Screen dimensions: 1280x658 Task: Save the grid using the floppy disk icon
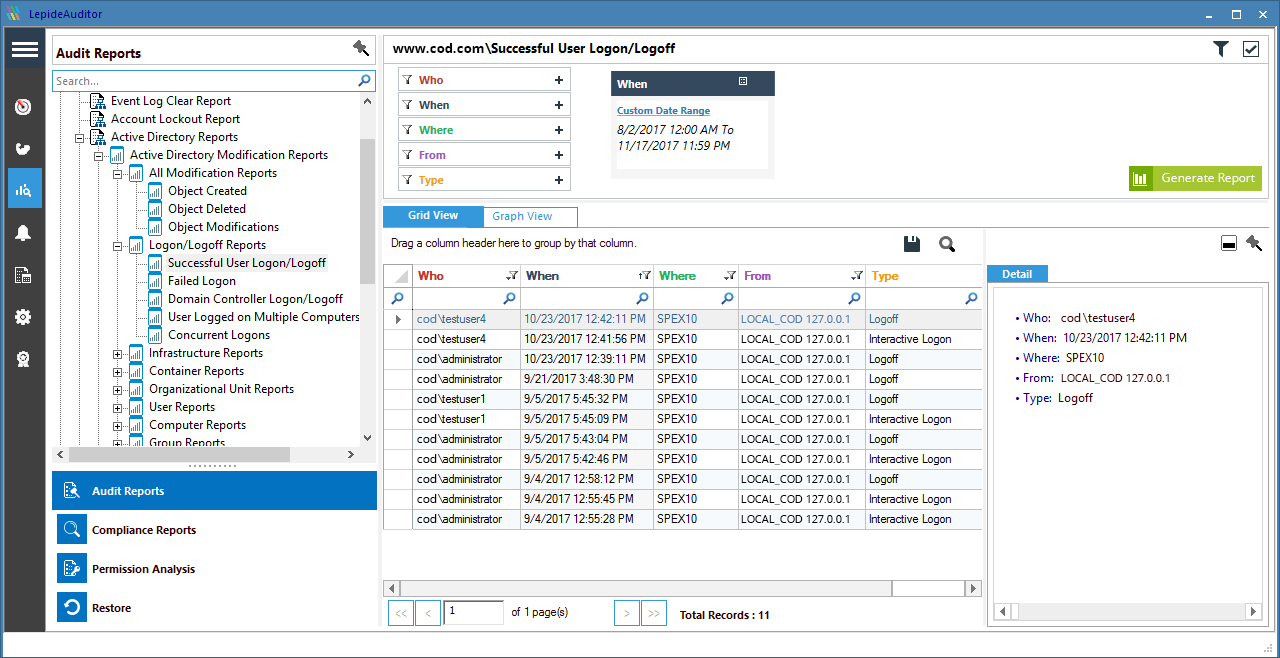(x=911, y=244)
